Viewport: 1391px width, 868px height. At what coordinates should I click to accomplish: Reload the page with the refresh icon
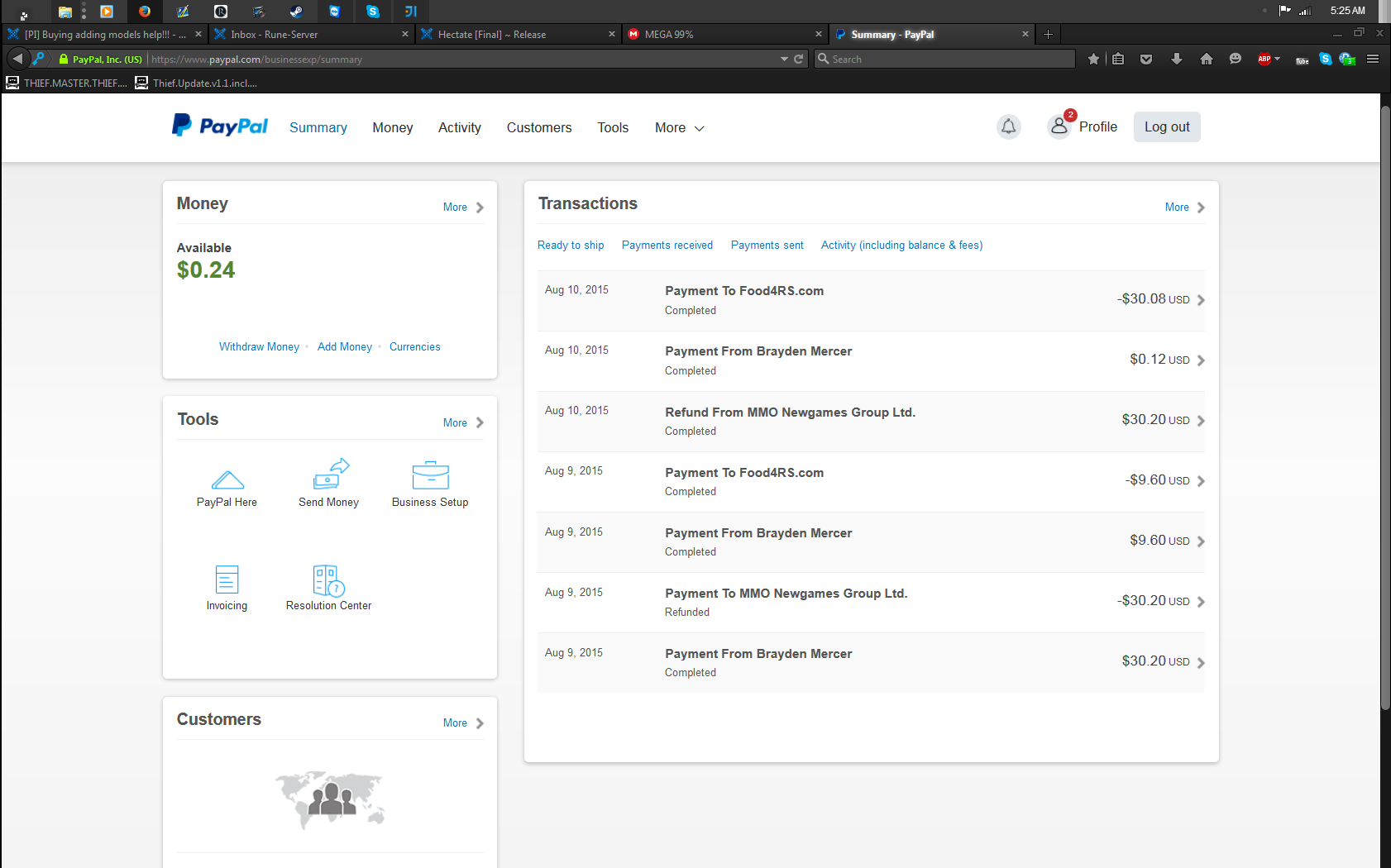799,59
